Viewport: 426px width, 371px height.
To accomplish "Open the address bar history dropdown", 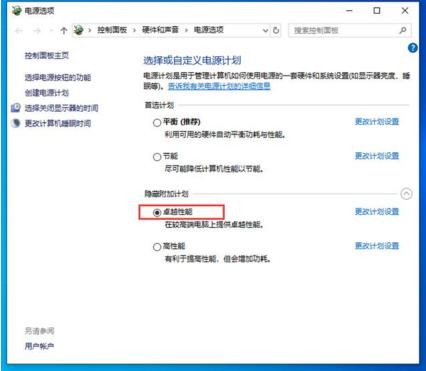I will coord(265,31).
